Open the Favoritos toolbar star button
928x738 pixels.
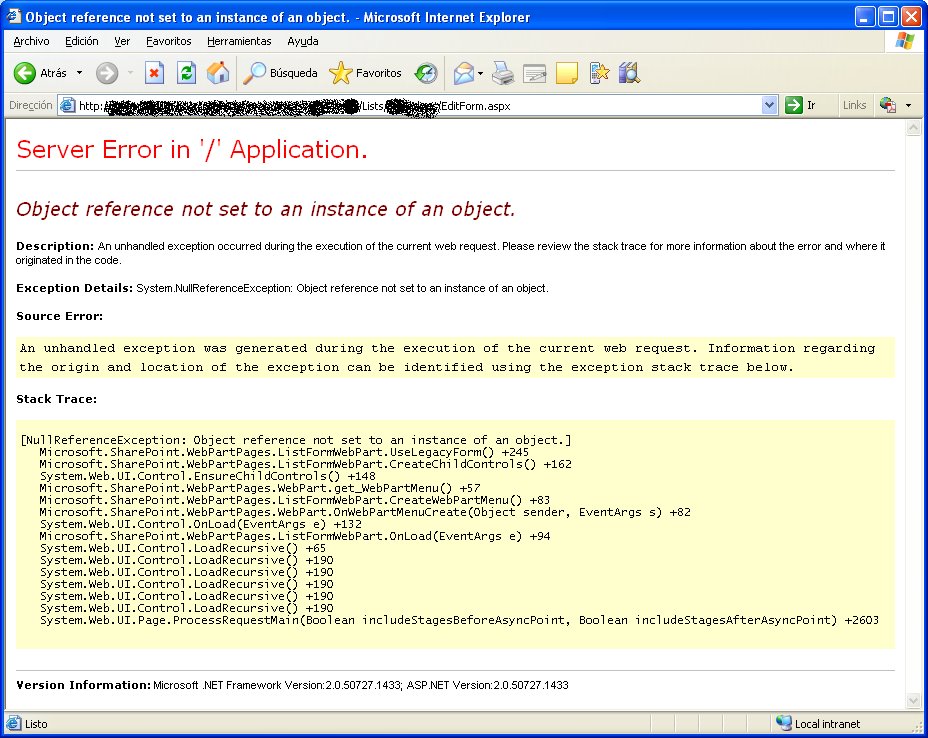(365, 73)
